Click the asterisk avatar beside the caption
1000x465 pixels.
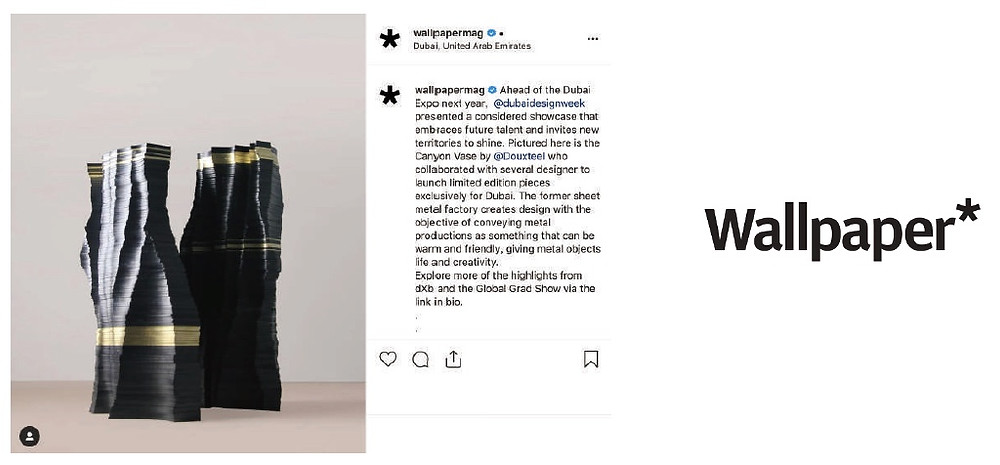[x=389, y=96]
